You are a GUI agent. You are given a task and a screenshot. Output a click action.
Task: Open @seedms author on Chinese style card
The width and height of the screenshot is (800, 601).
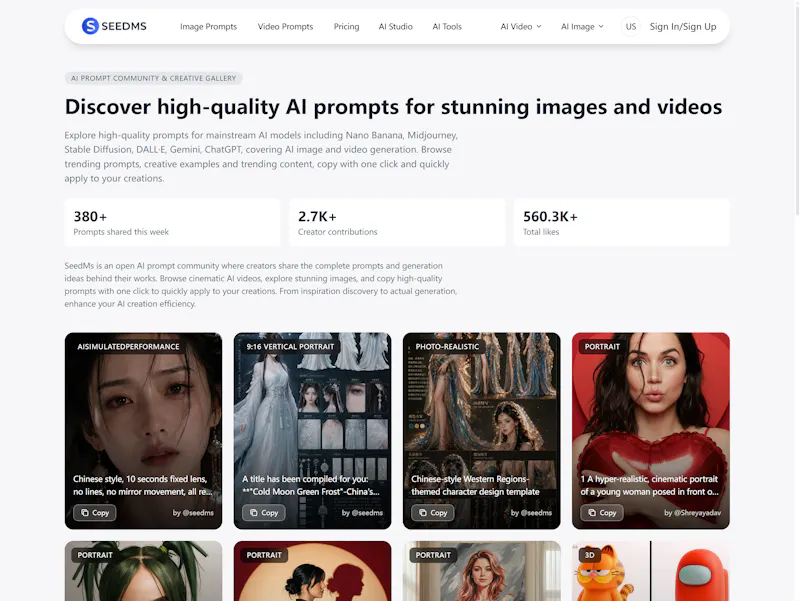tap(193, 513)
